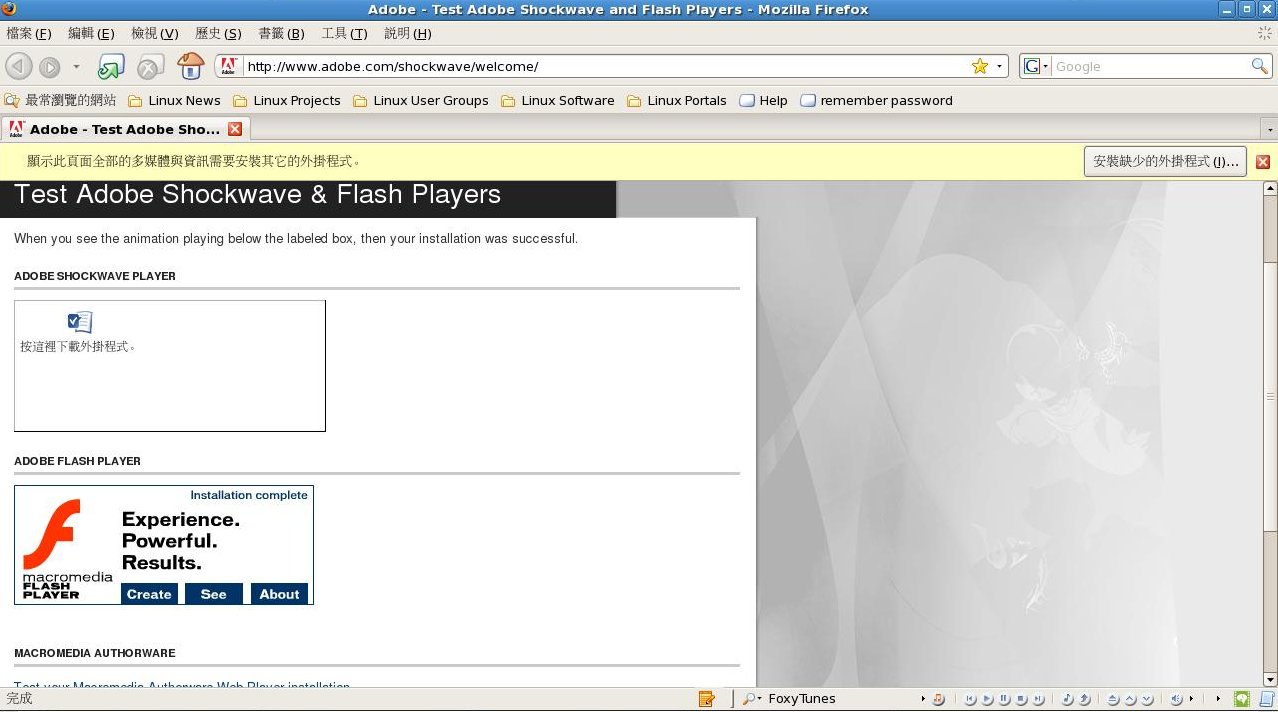
Task: Click the Create button in Flash banner
Action: click(x=149, y=594)
